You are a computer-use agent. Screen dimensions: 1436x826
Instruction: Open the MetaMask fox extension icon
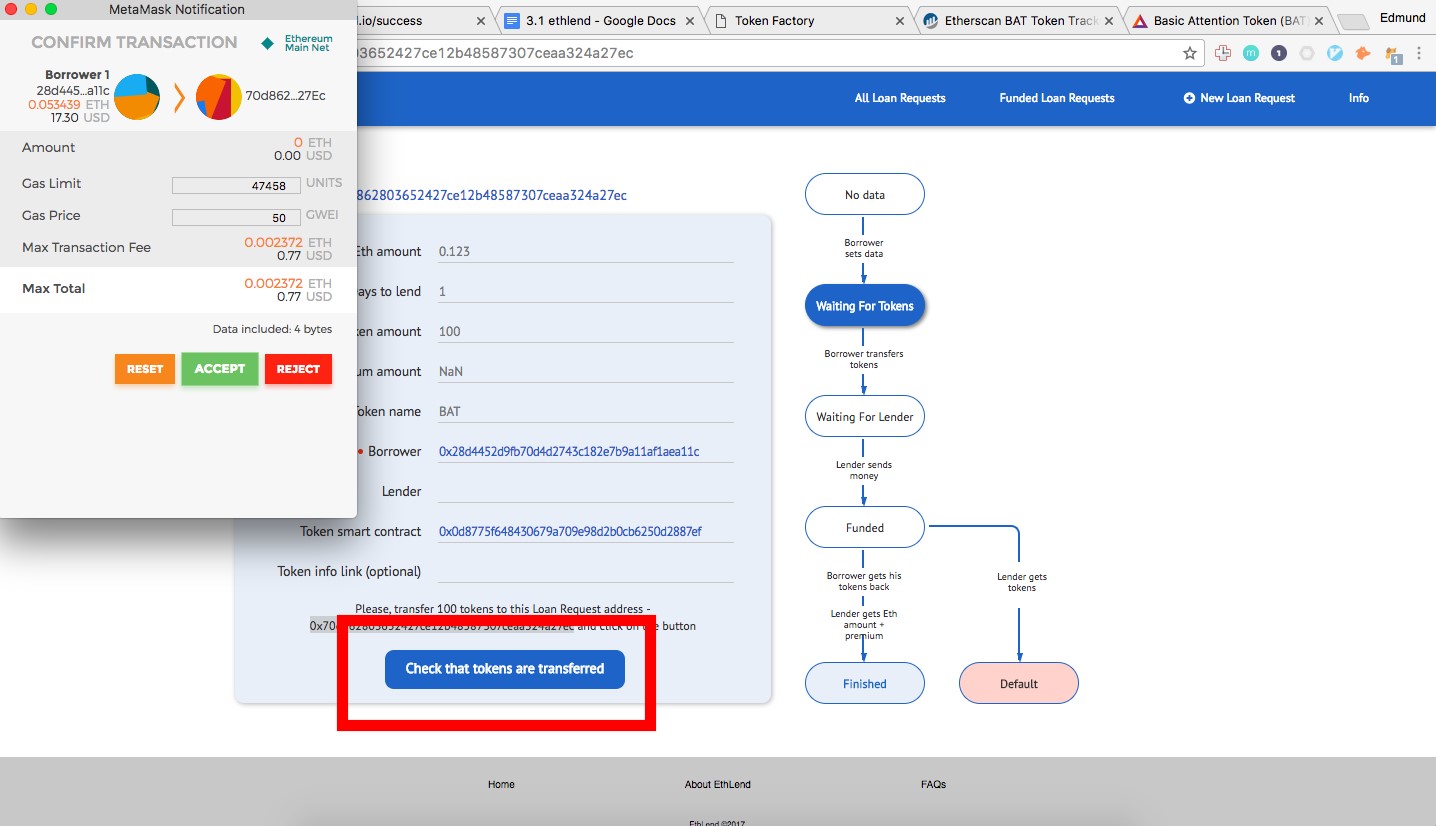[1362, 53]
